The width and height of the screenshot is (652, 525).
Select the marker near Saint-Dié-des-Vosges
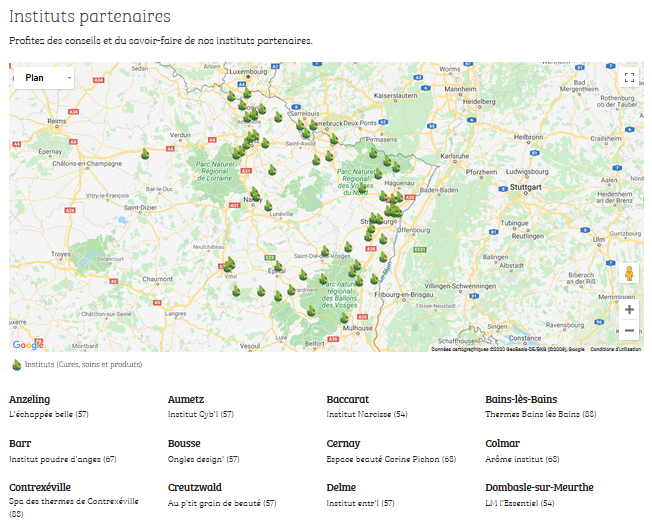tap(325, 251)
